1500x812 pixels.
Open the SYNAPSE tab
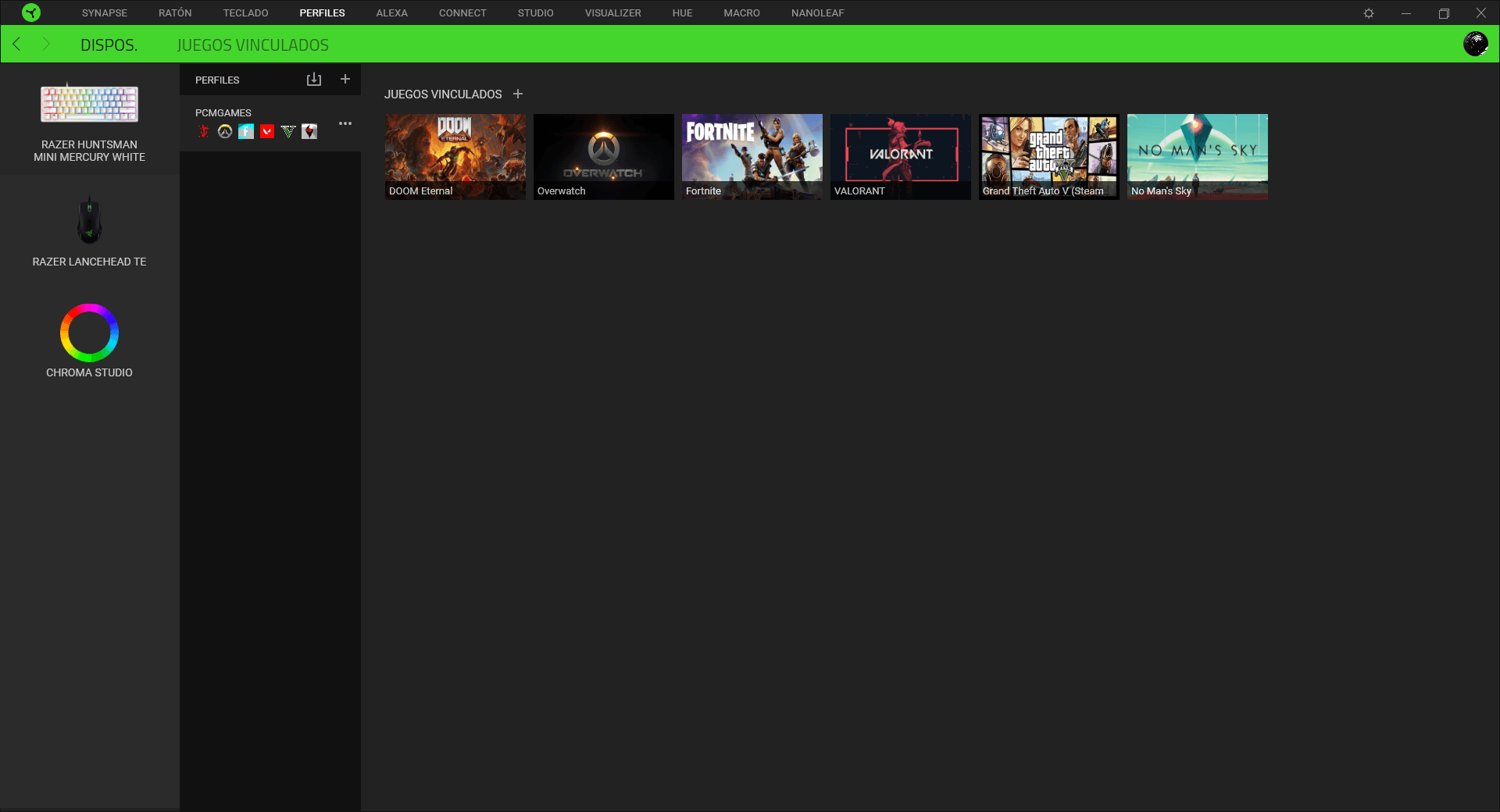(105, 13)
